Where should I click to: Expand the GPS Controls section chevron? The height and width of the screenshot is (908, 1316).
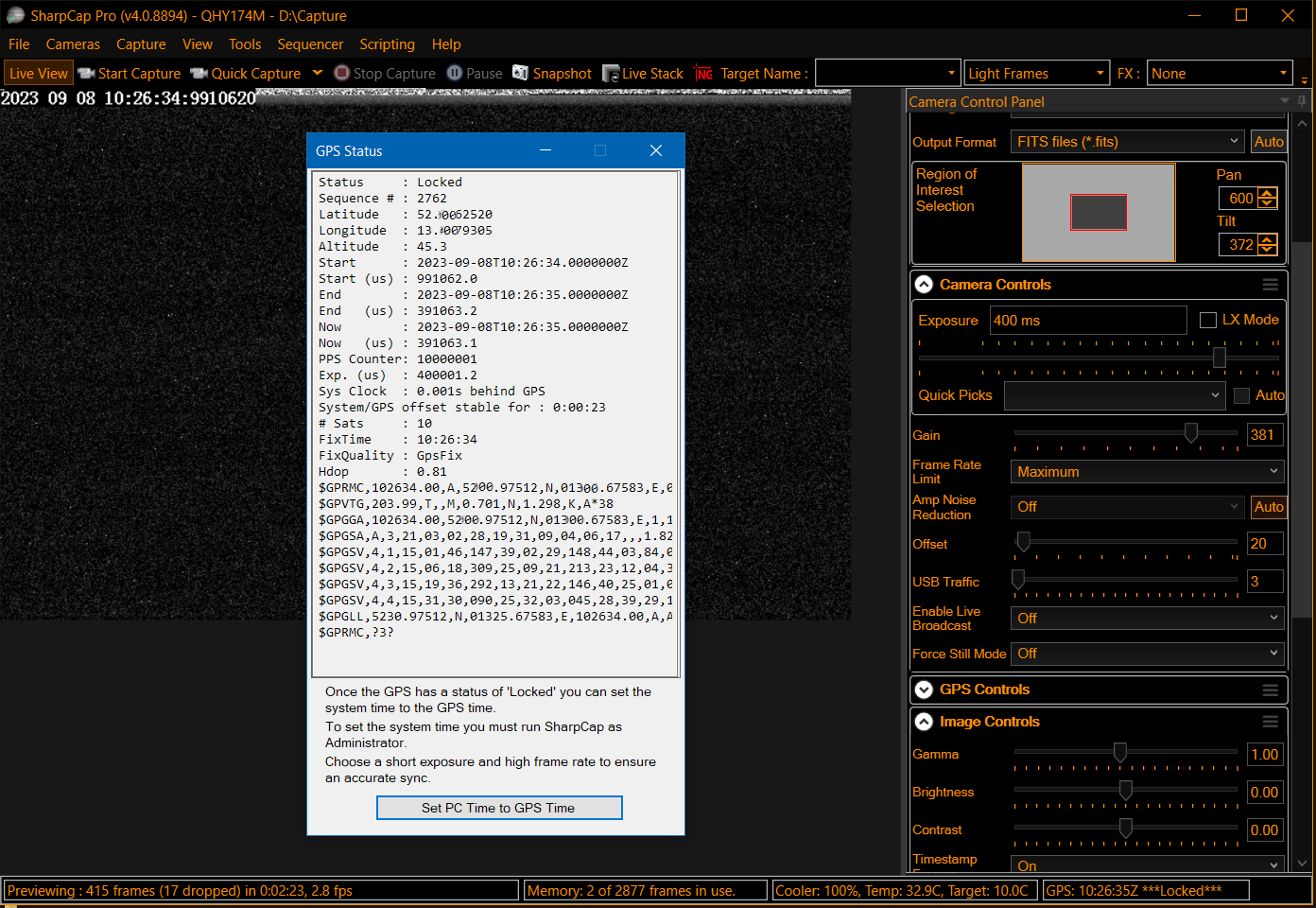click(x=924, y=690)
